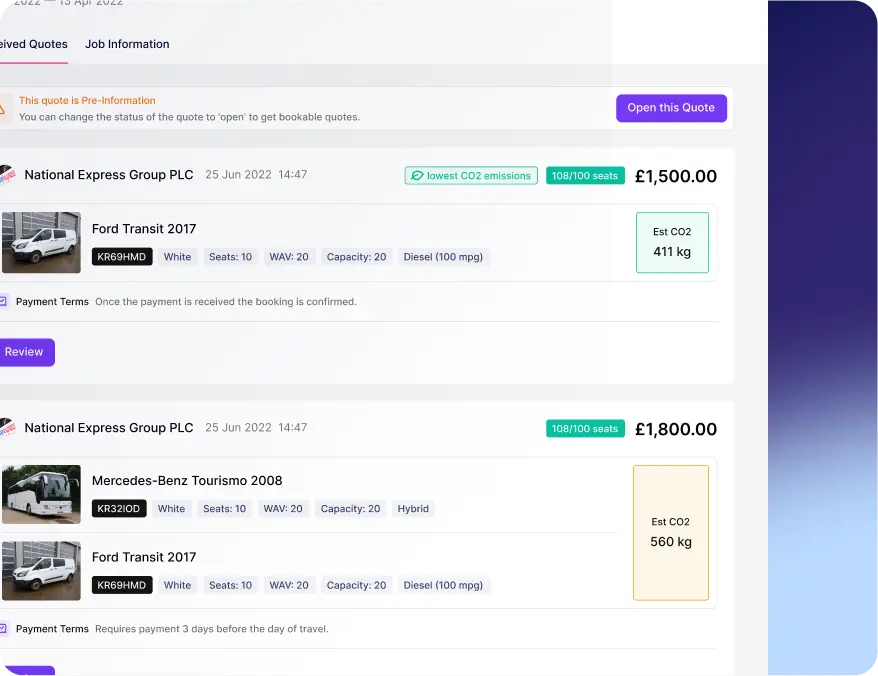Click 'Once the payment is received' payment terms
The width and height of the screenshot is (878, 676).
pos(226,302)
